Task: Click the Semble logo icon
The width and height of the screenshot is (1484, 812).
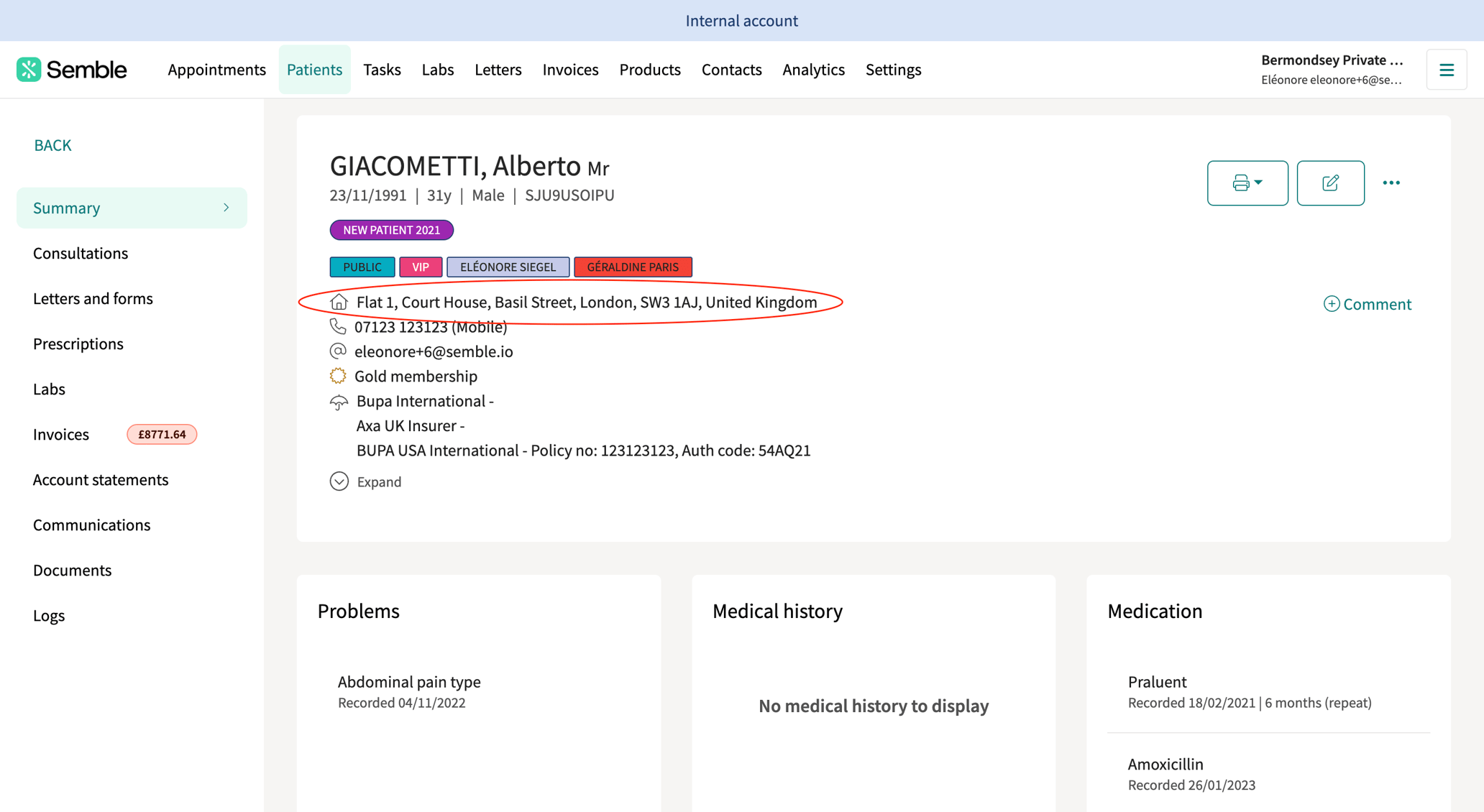Action: click(x=29, y=70)
